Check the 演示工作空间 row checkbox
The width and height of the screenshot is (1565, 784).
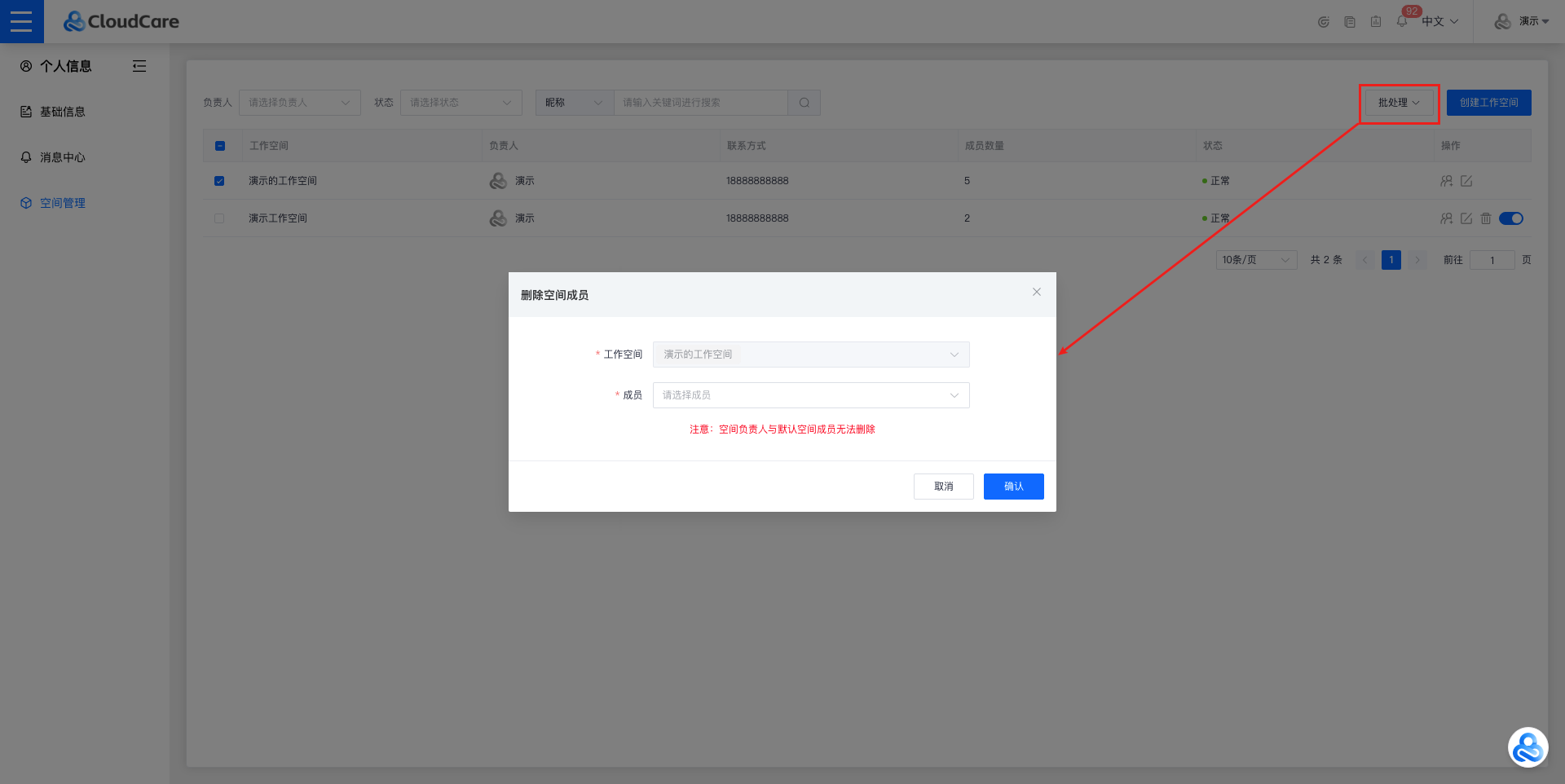pyautogui.click(x=219, y=218)
